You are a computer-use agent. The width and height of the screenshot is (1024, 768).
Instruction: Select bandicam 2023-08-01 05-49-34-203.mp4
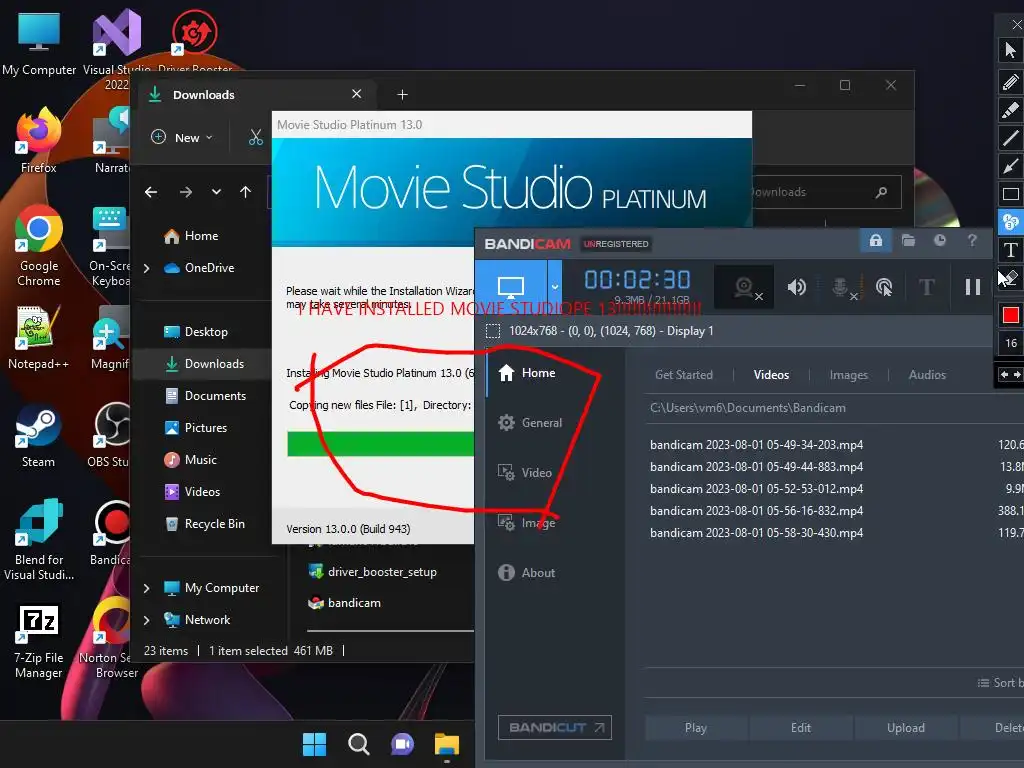click(756, 445)
